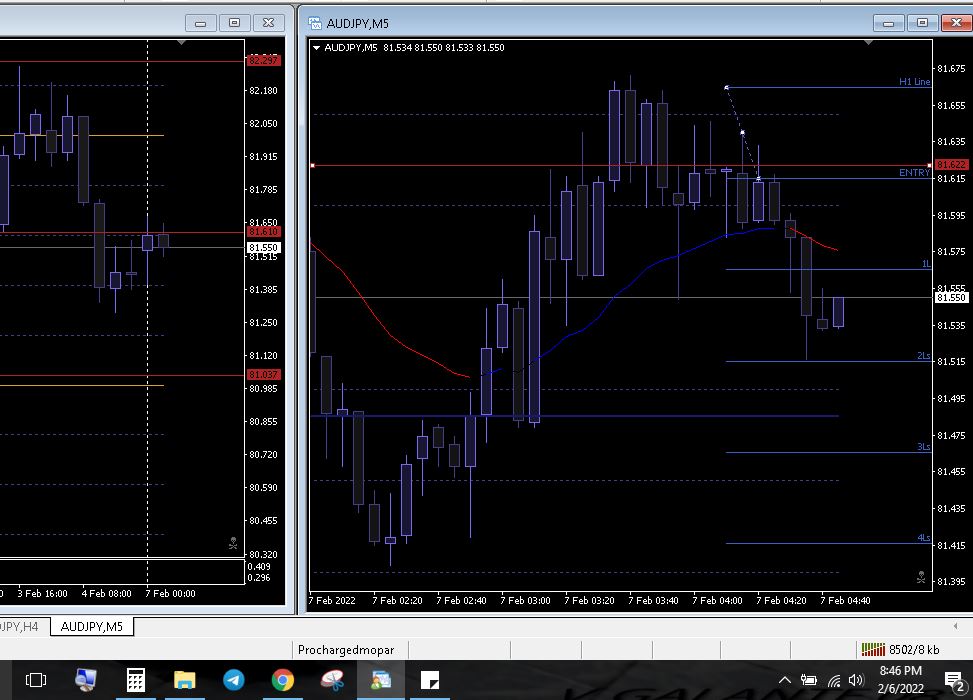The height and width of the screenshot is (700, 973).
Task: Click the AUDJPY,M5 chart window icon
Action: pyautogui.click(x=316, y=23)
